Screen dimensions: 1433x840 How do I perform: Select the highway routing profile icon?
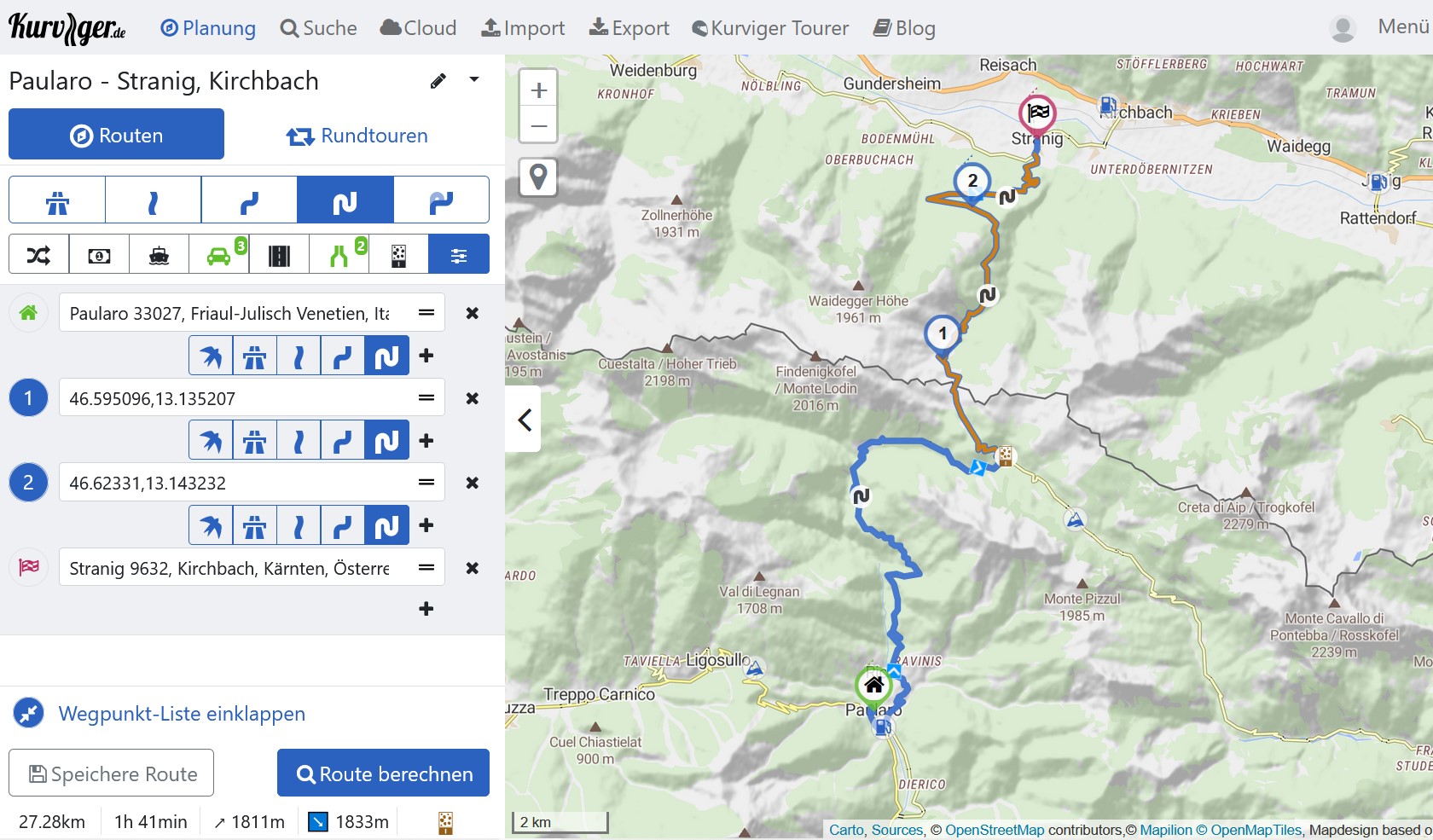57,200
